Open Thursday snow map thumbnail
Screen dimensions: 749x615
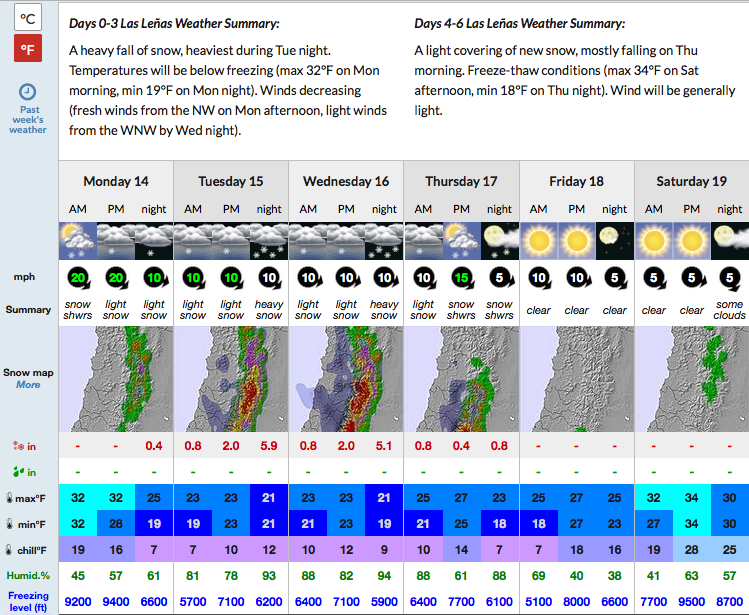coord(462,379)
